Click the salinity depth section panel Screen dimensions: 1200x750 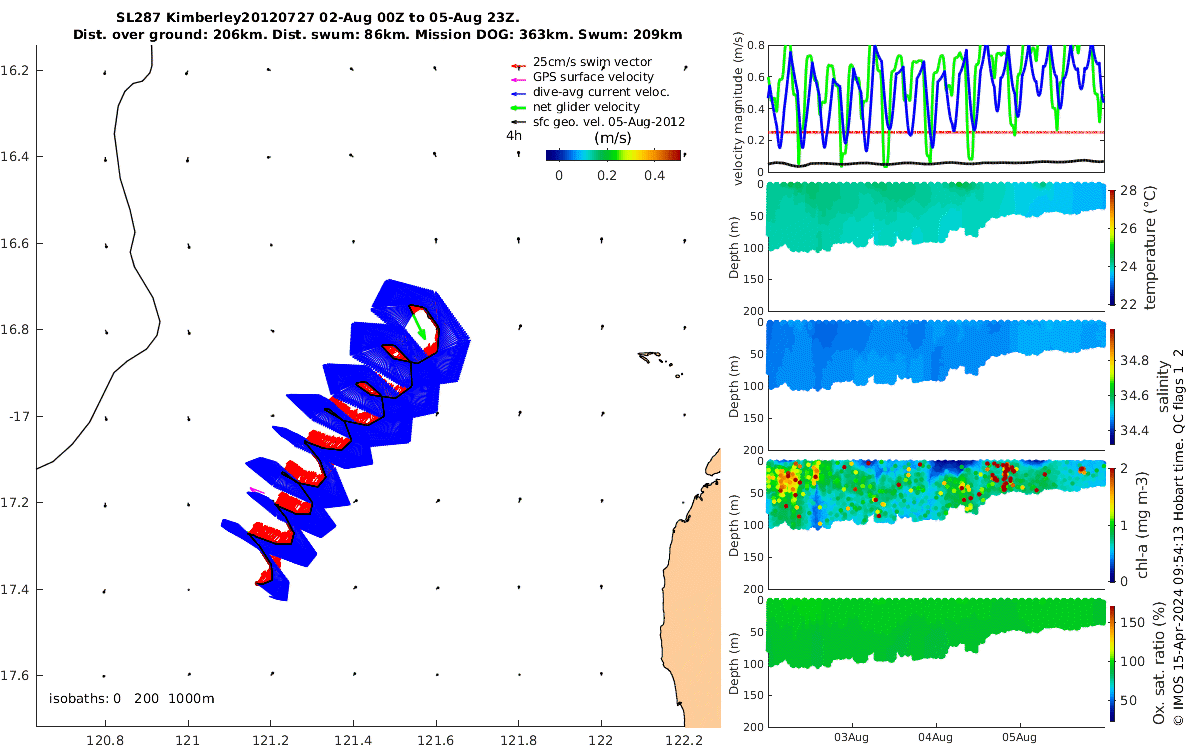pyautogui.click(x=936, y=385)
